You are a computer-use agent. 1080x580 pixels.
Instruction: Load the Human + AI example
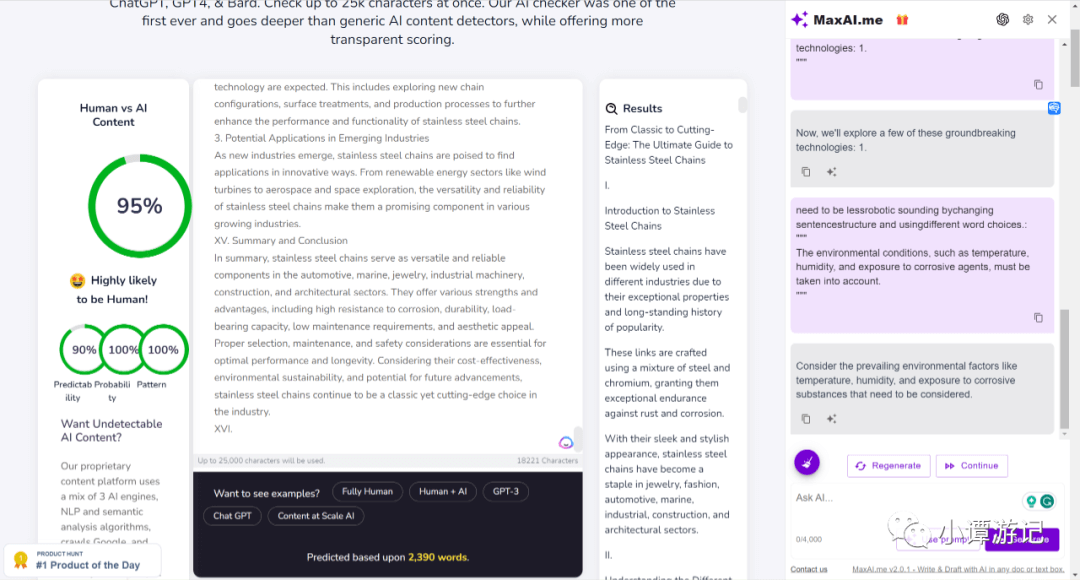click(x=443, y=491)
